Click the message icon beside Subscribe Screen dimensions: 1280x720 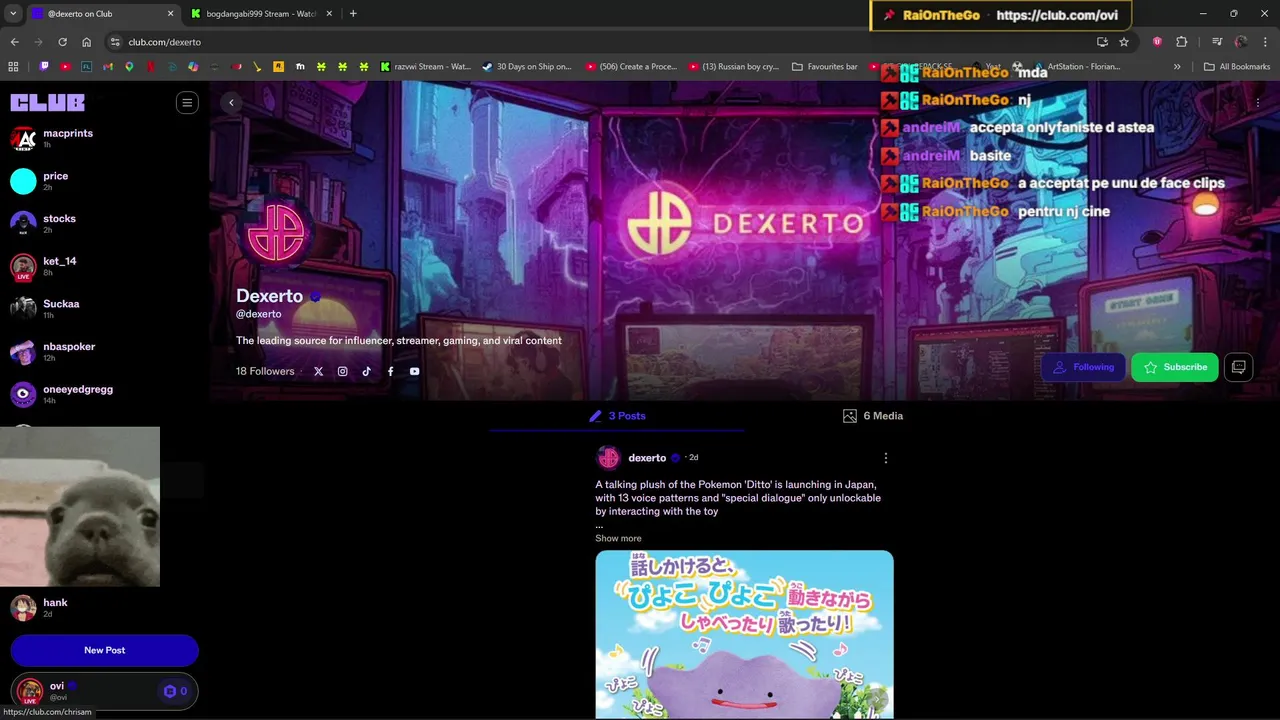[1238, 367]
